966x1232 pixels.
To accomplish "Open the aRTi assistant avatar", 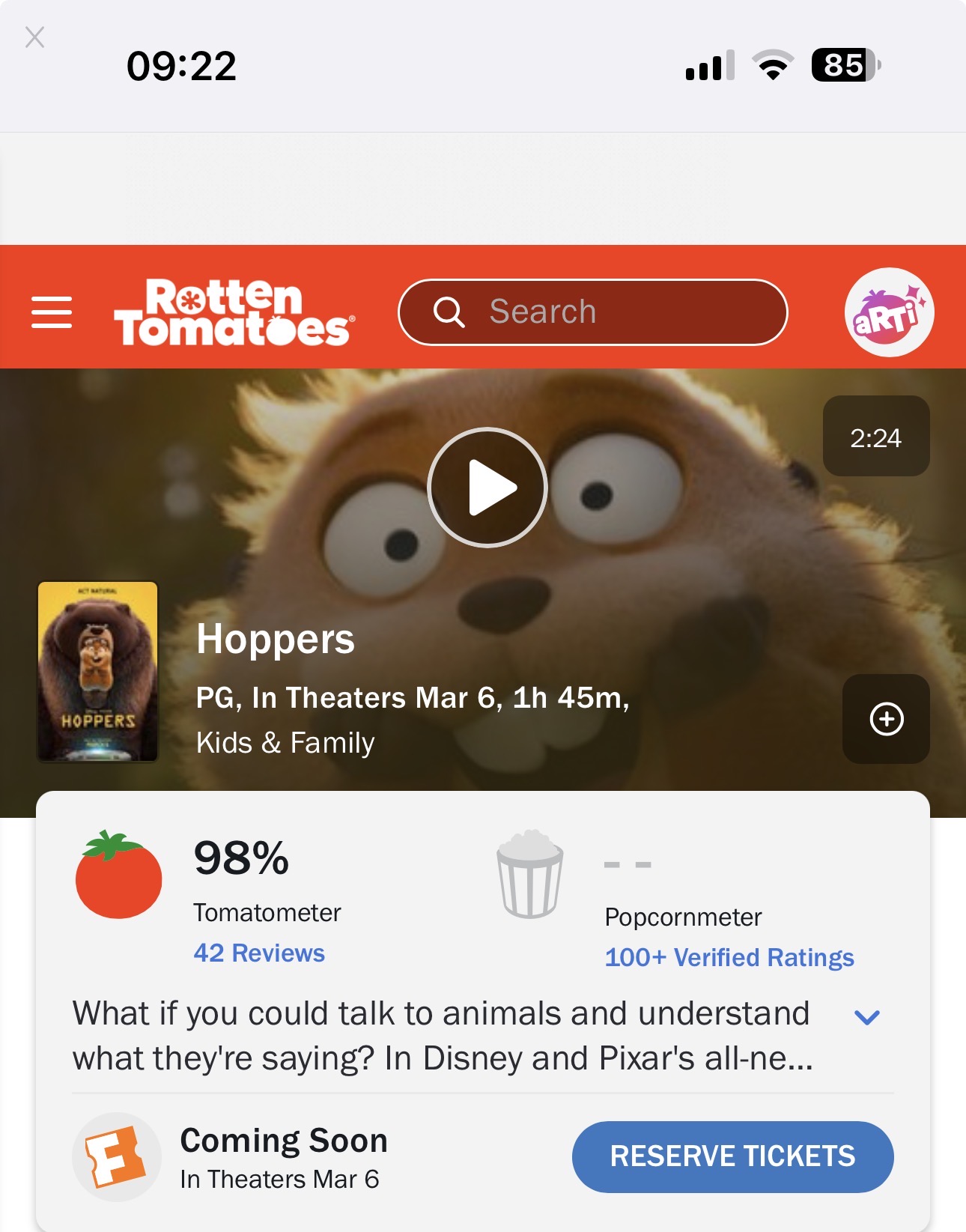I will coord(889,312).
